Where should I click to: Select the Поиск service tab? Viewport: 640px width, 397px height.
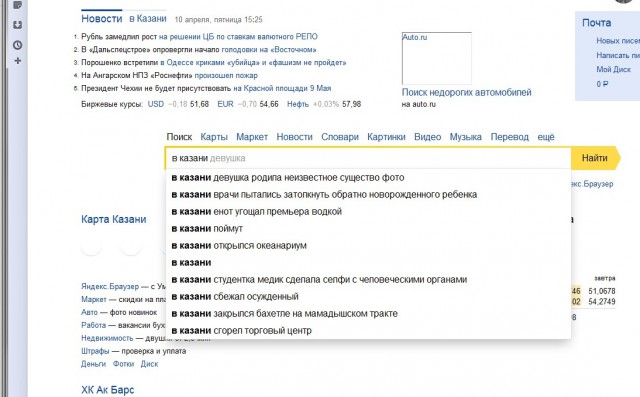(x=179, y=137)
